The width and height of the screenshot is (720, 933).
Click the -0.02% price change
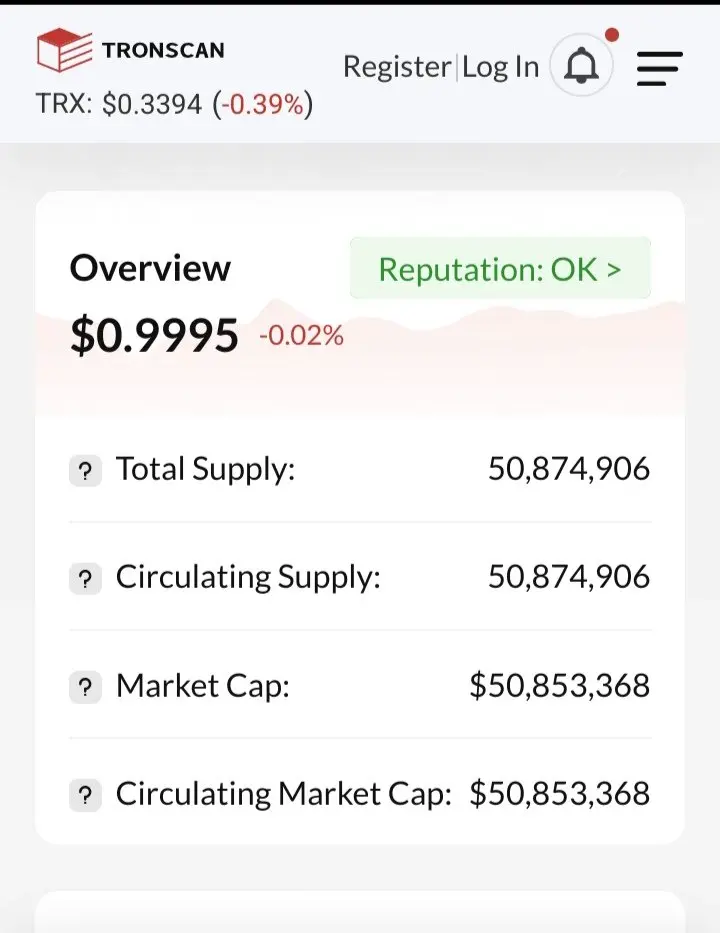(x=301, y=336)
